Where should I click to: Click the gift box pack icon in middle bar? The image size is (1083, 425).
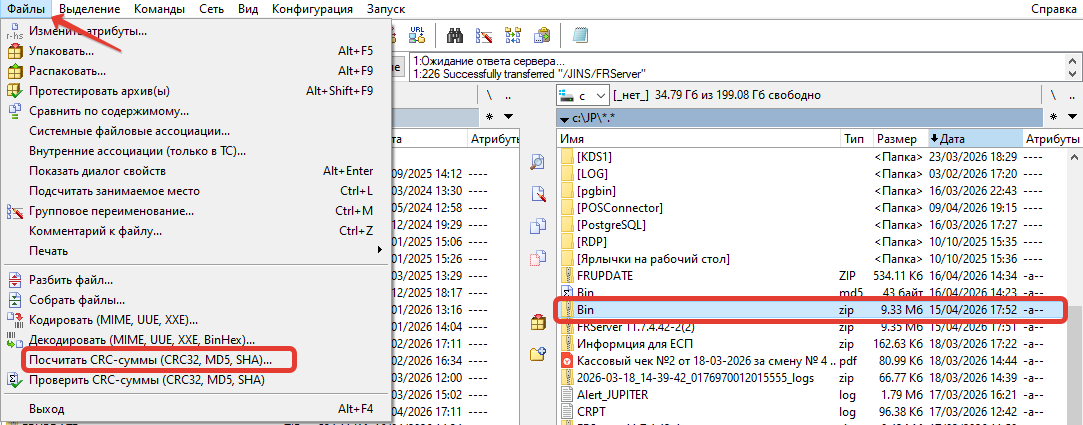click(x=538, y=322)
